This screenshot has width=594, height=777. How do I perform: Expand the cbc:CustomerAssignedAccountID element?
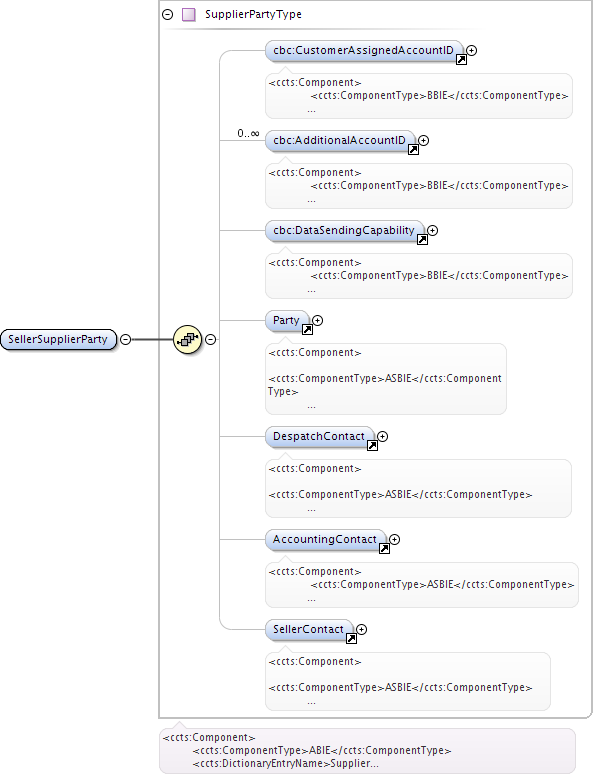[x=472, y=50]
